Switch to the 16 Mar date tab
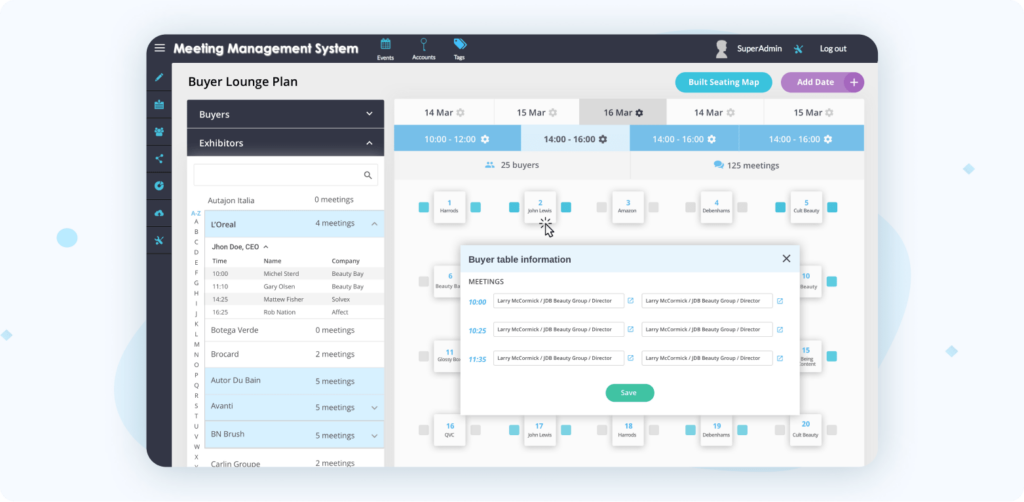This screenshot has height=502, width=1024. (x=623, y=112)
